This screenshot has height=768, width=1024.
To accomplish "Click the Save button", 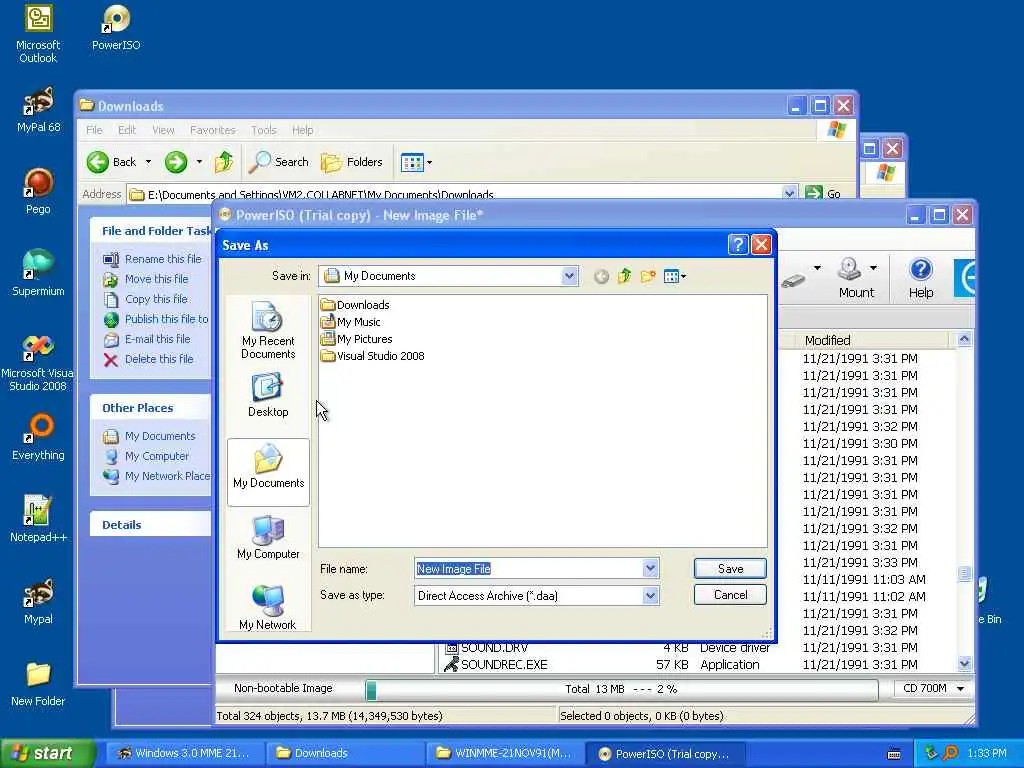I will click(730, 569).
